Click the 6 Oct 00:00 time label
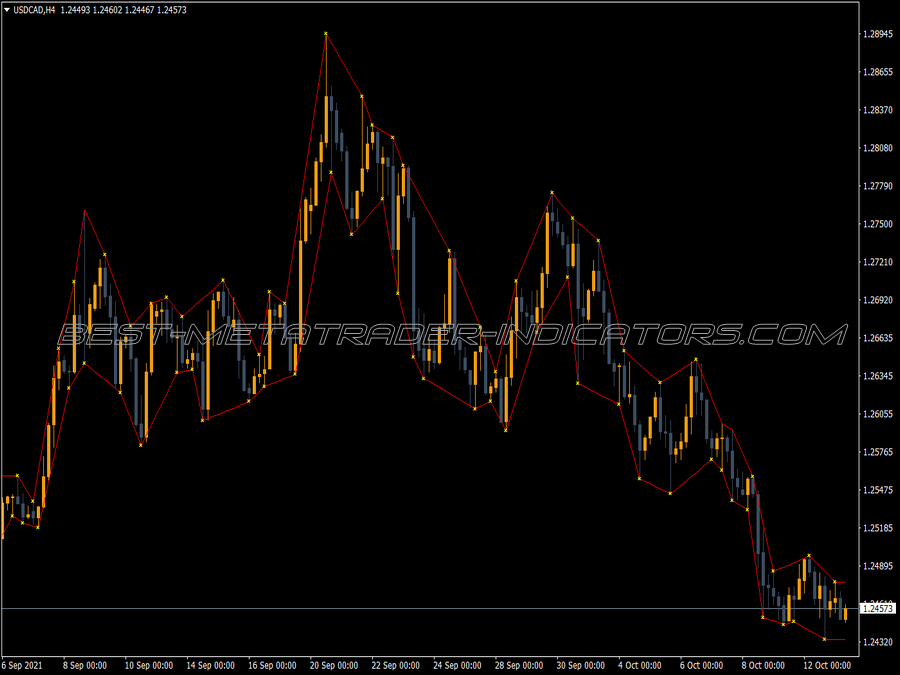The image size is (900, 675). [x=701, y=665]
